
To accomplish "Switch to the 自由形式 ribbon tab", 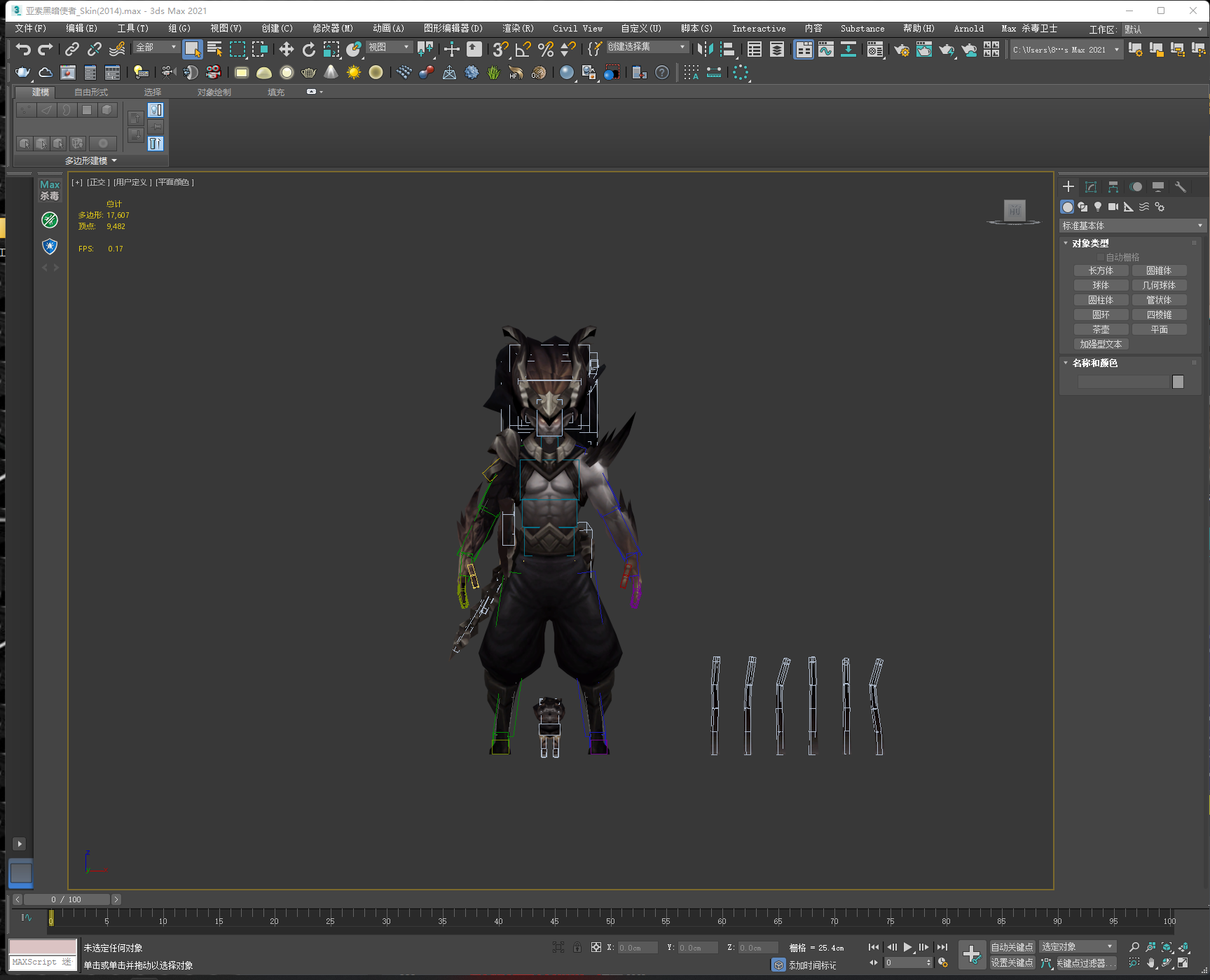I will pos(91,92).
